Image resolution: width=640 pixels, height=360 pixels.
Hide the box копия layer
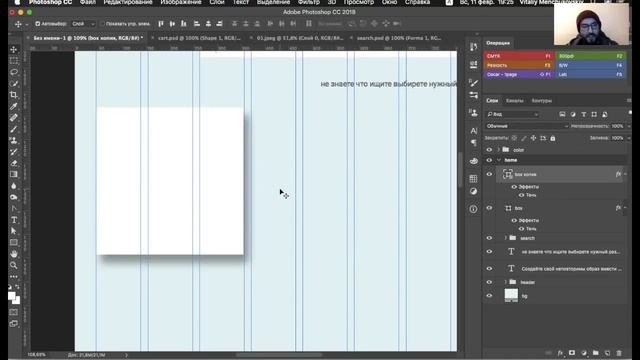pyautogui.click(x=489, y=174)
